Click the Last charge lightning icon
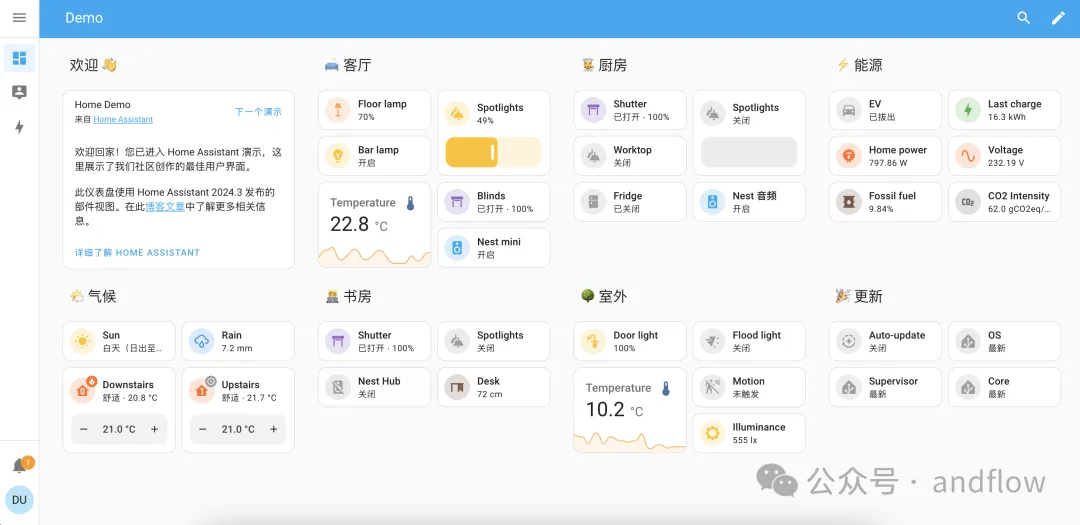The image size is (1080, 525). click(968, 110)
